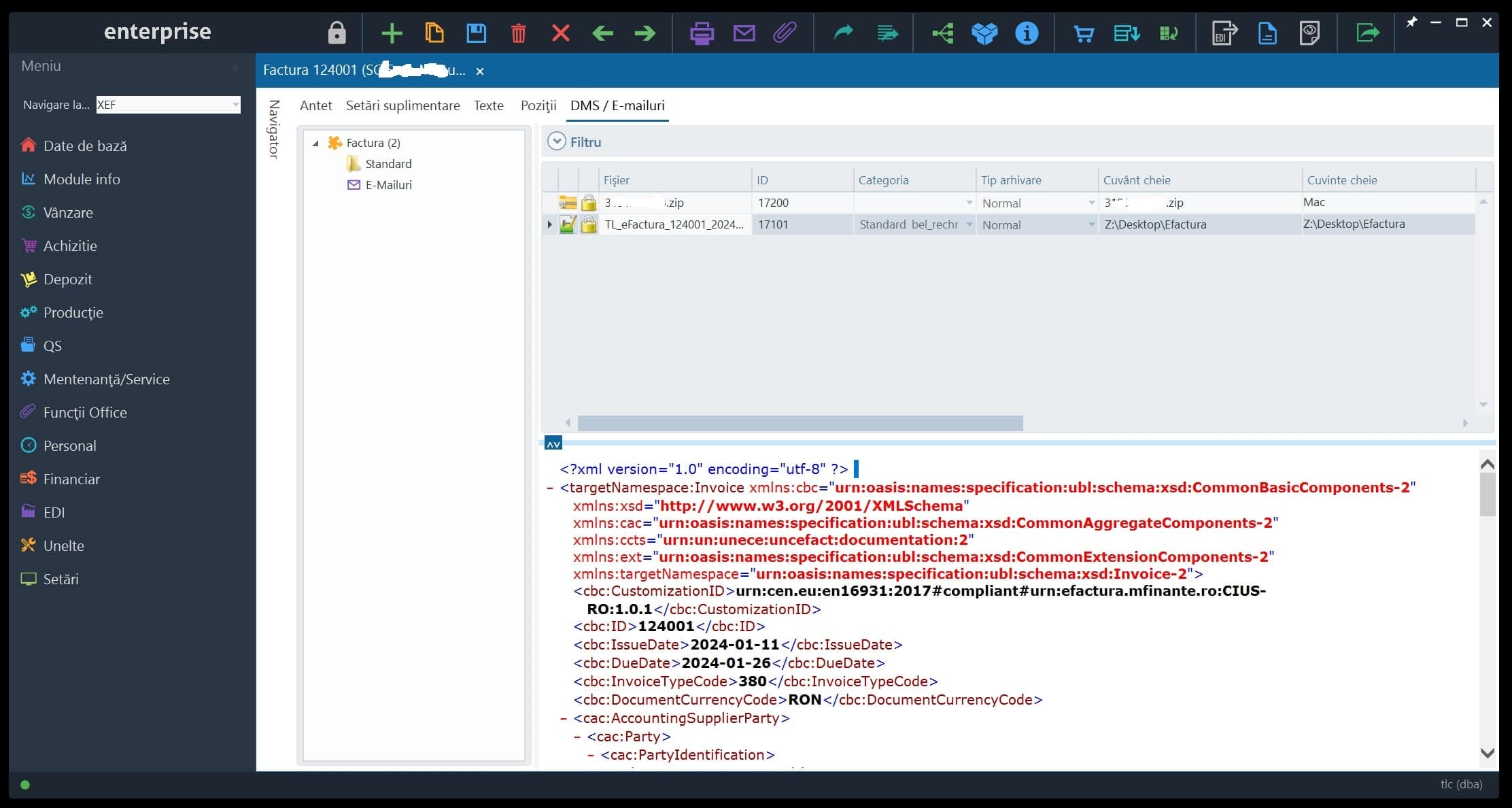Click the paperclip Attachment icon
Viewport: 1512px width, 808px height.
[785, 32]
